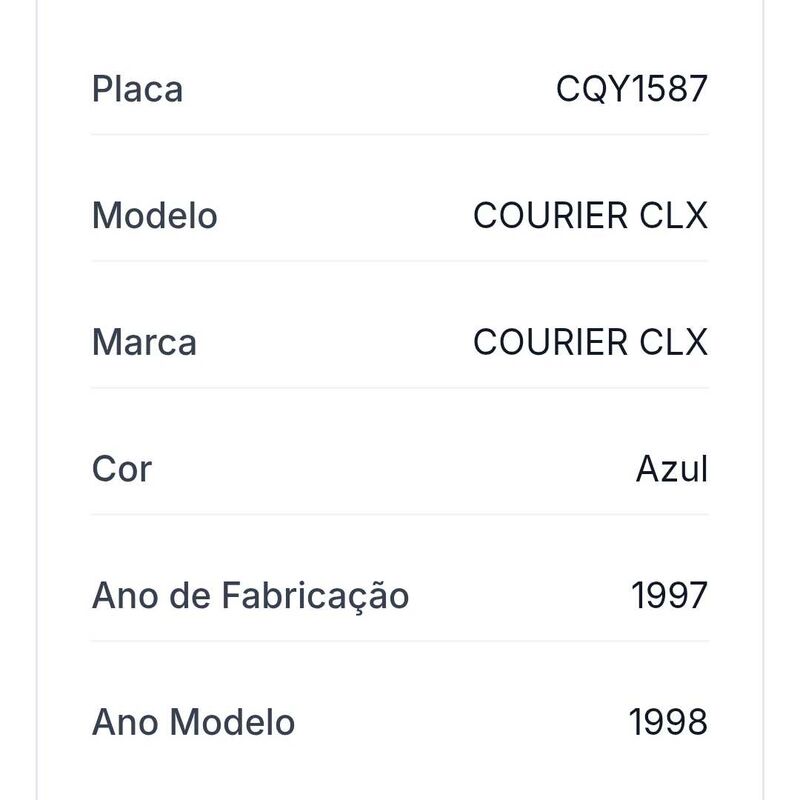
Task: Select the Modelo value COURIER CLX
Action: point(590,216)
